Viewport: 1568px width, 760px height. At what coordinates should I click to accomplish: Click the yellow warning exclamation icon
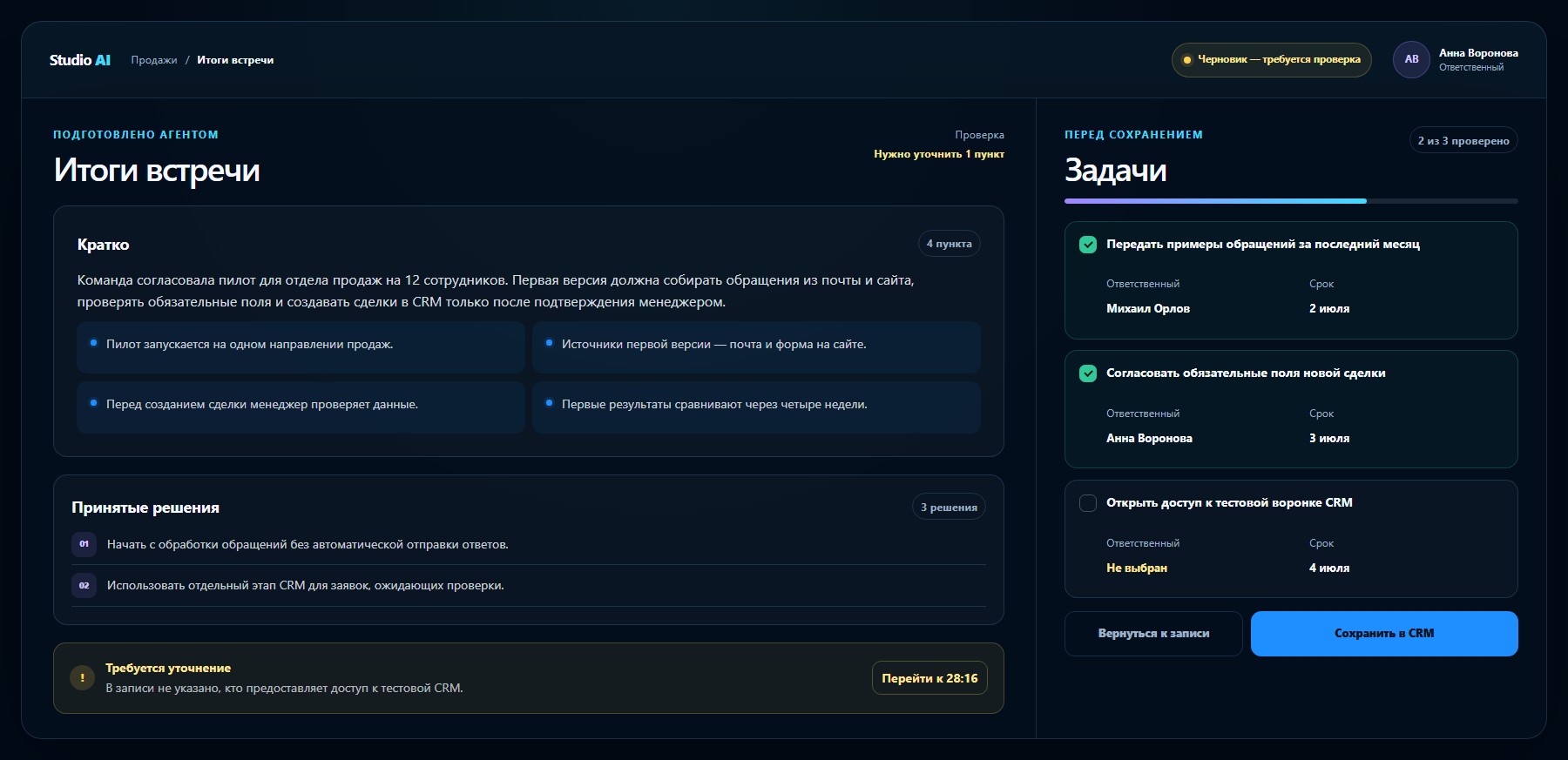point(83,678)
